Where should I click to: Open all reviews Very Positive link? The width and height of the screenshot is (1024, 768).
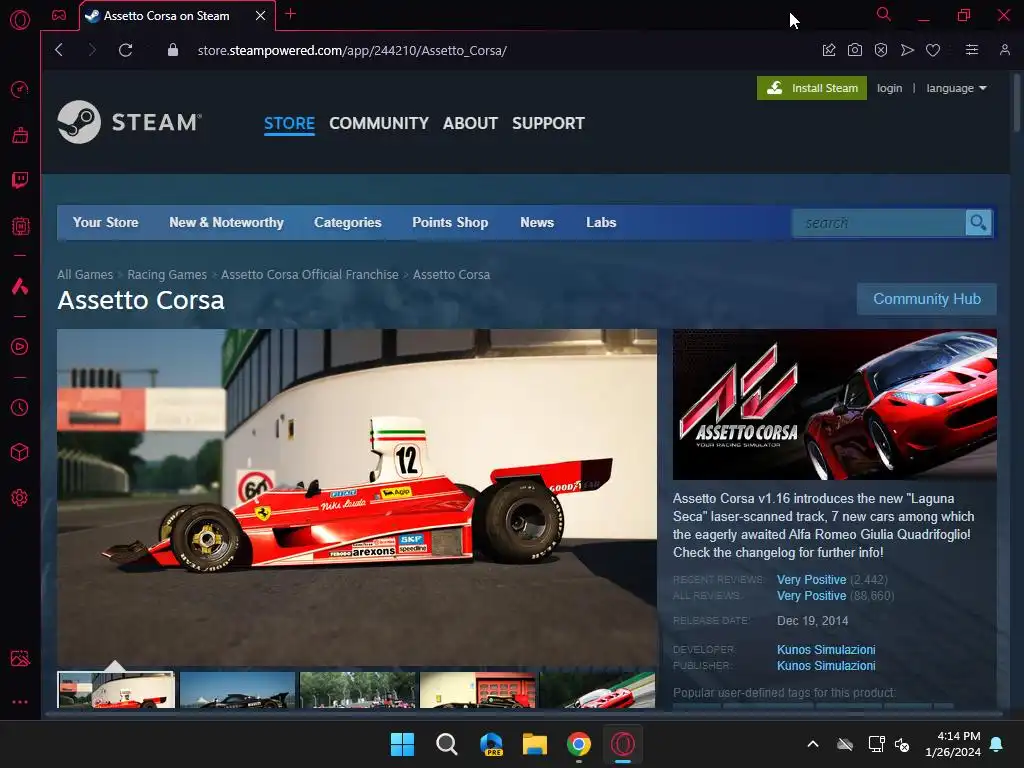[x=811, y=596]
